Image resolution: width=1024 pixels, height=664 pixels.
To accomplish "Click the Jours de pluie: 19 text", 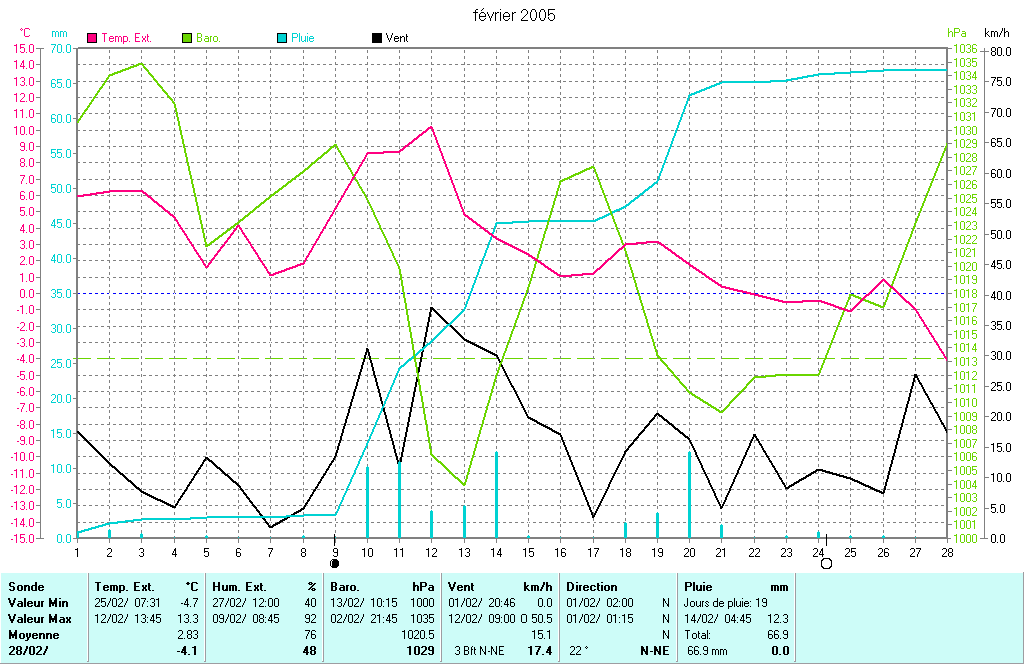I will [x=725, y=603].
